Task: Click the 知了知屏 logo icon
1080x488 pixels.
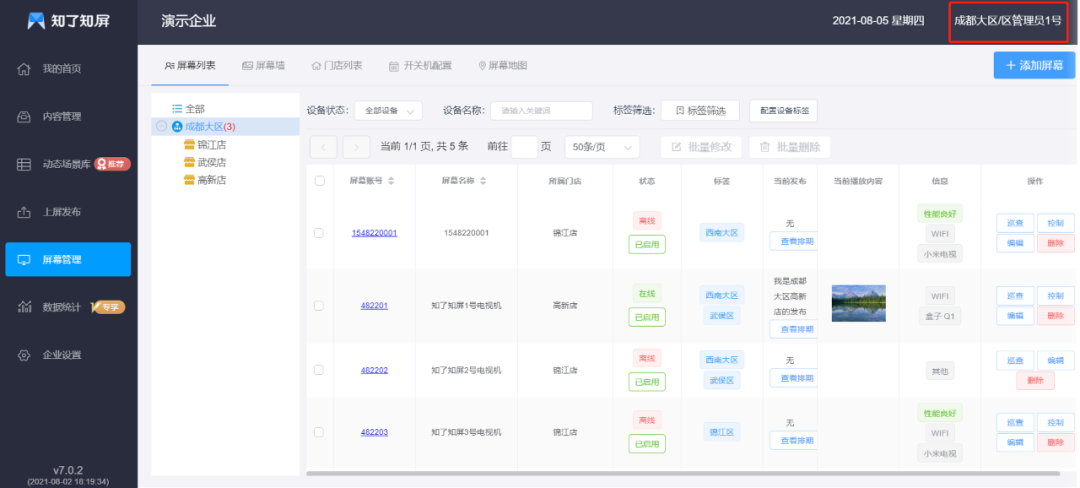Action: click(x=36, y=21)
